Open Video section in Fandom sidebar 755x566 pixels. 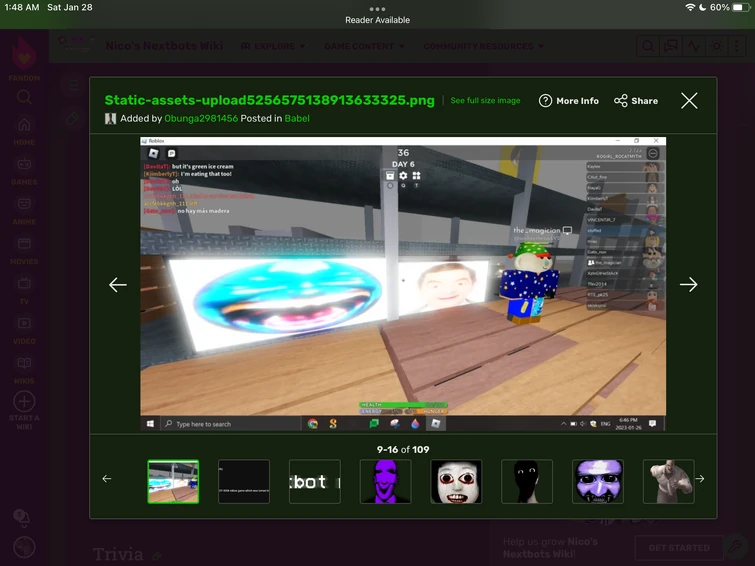24,330
